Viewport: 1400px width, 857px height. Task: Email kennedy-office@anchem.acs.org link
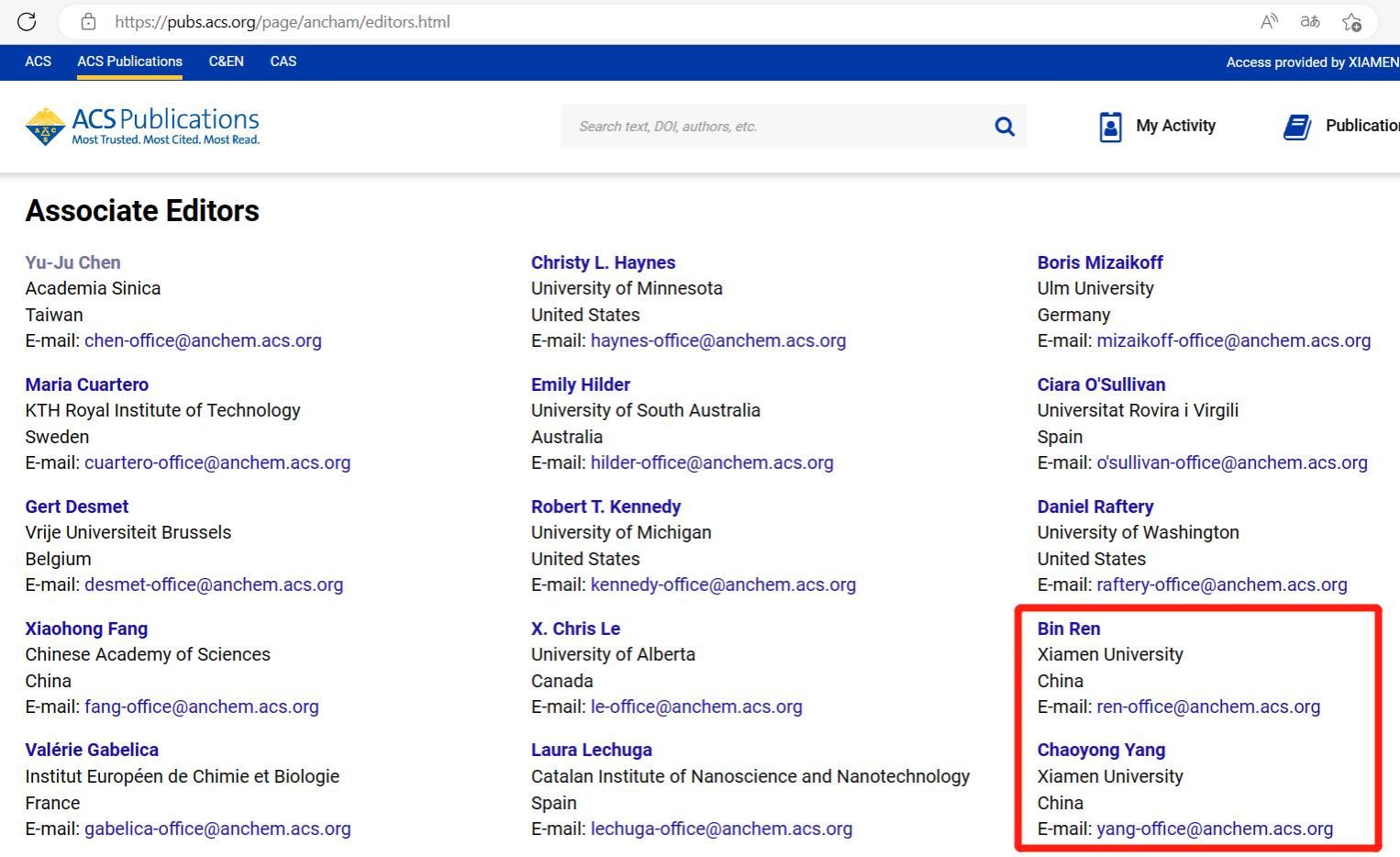tap(722, 584)
